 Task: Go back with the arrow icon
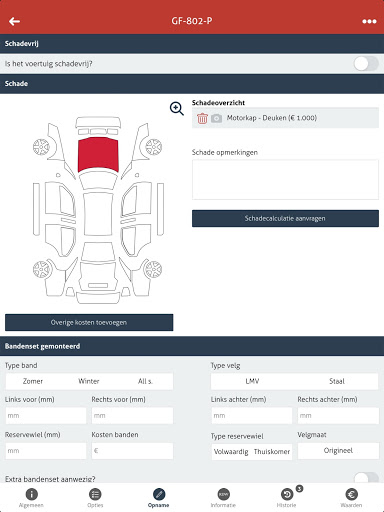[x=15, y=21]
